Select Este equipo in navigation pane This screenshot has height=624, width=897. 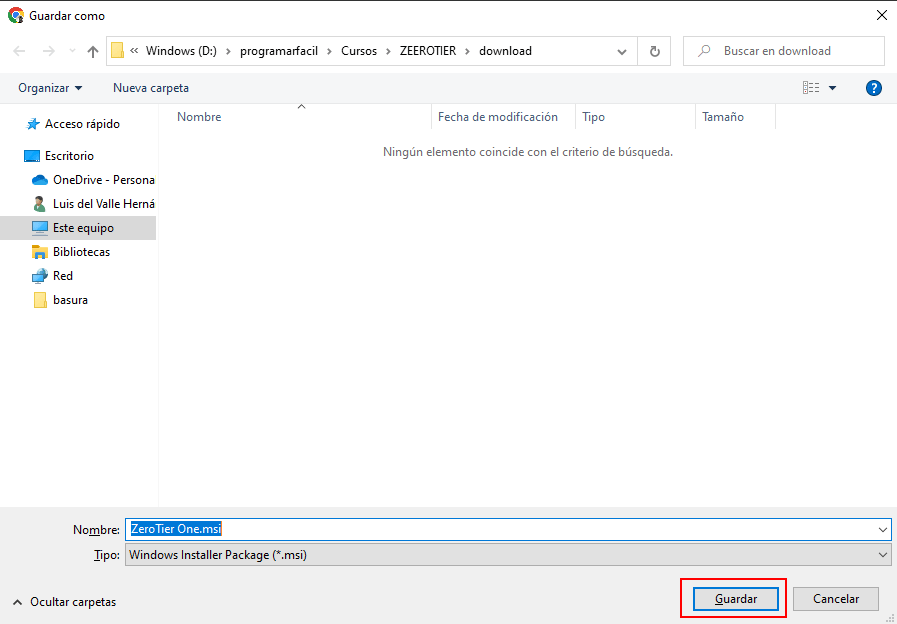[83, 228]
